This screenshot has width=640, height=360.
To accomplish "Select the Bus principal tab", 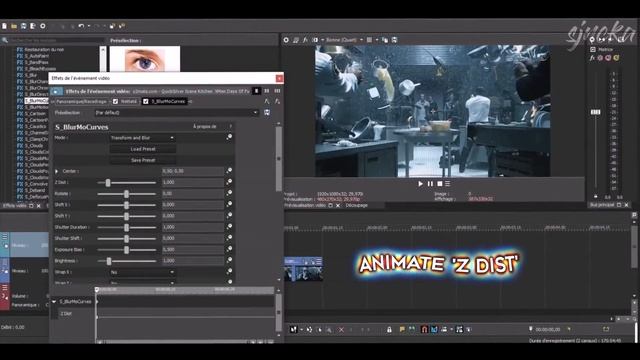I will click(x=602, y=205).
